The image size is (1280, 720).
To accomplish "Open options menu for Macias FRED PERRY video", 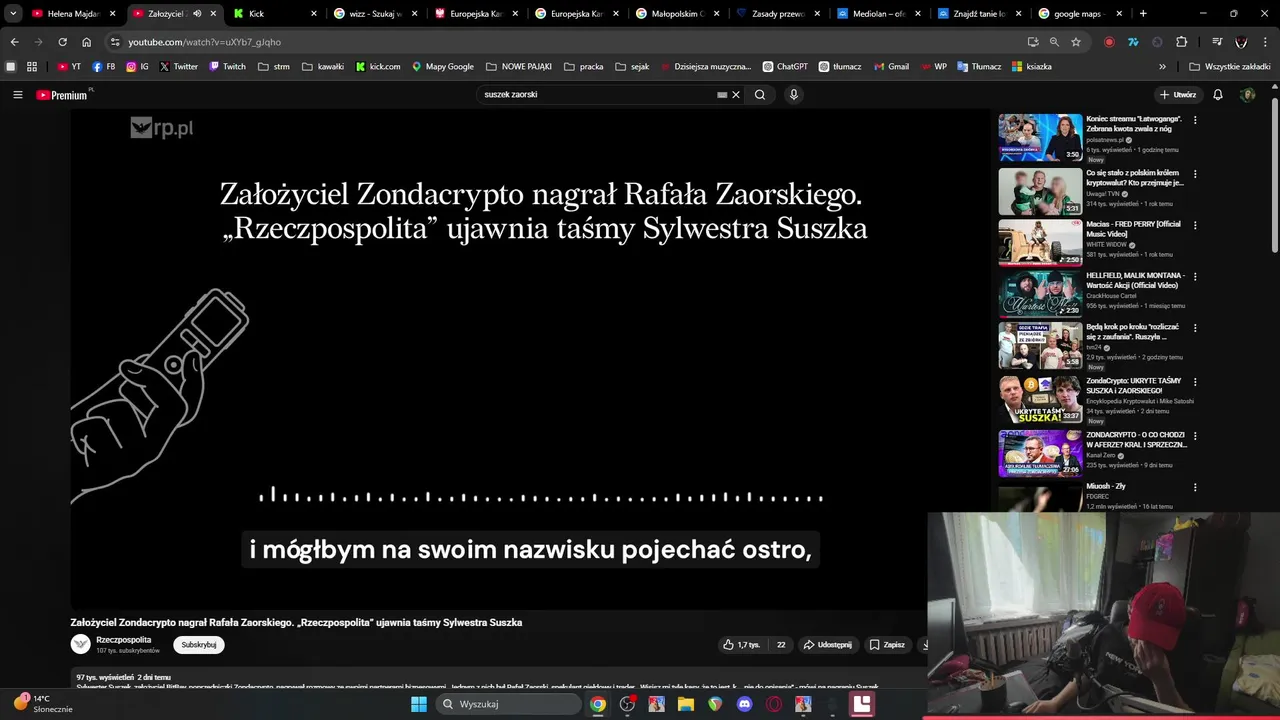I will (x=1195, y=226).
